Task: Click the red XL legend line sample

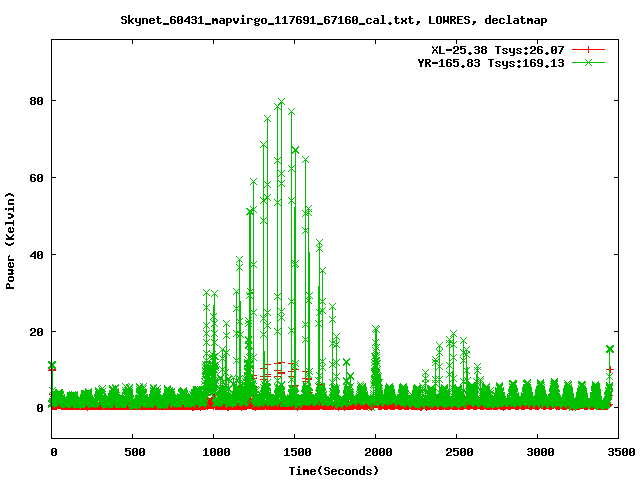Action: click(x=588, y=50)
